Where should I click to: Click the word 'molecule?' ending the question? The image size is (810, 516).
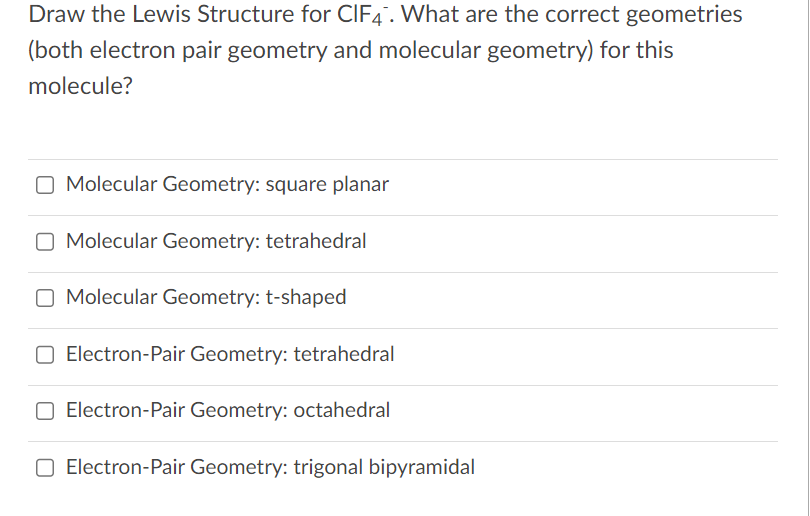(x=81, y=86)
